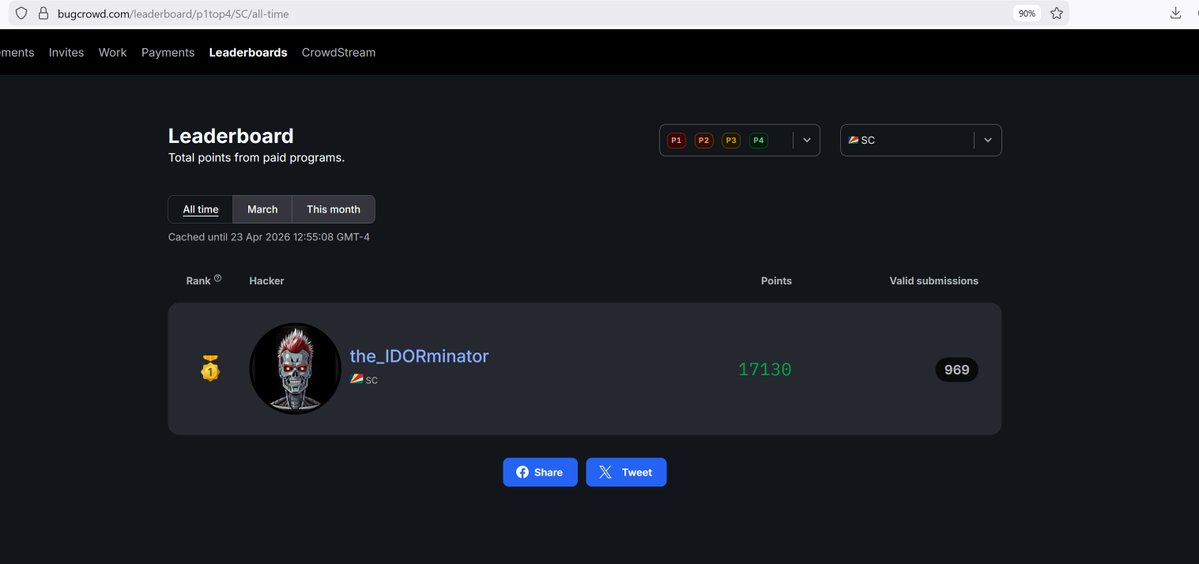
Task: Open the Work nav item
Action: (112, 53)
